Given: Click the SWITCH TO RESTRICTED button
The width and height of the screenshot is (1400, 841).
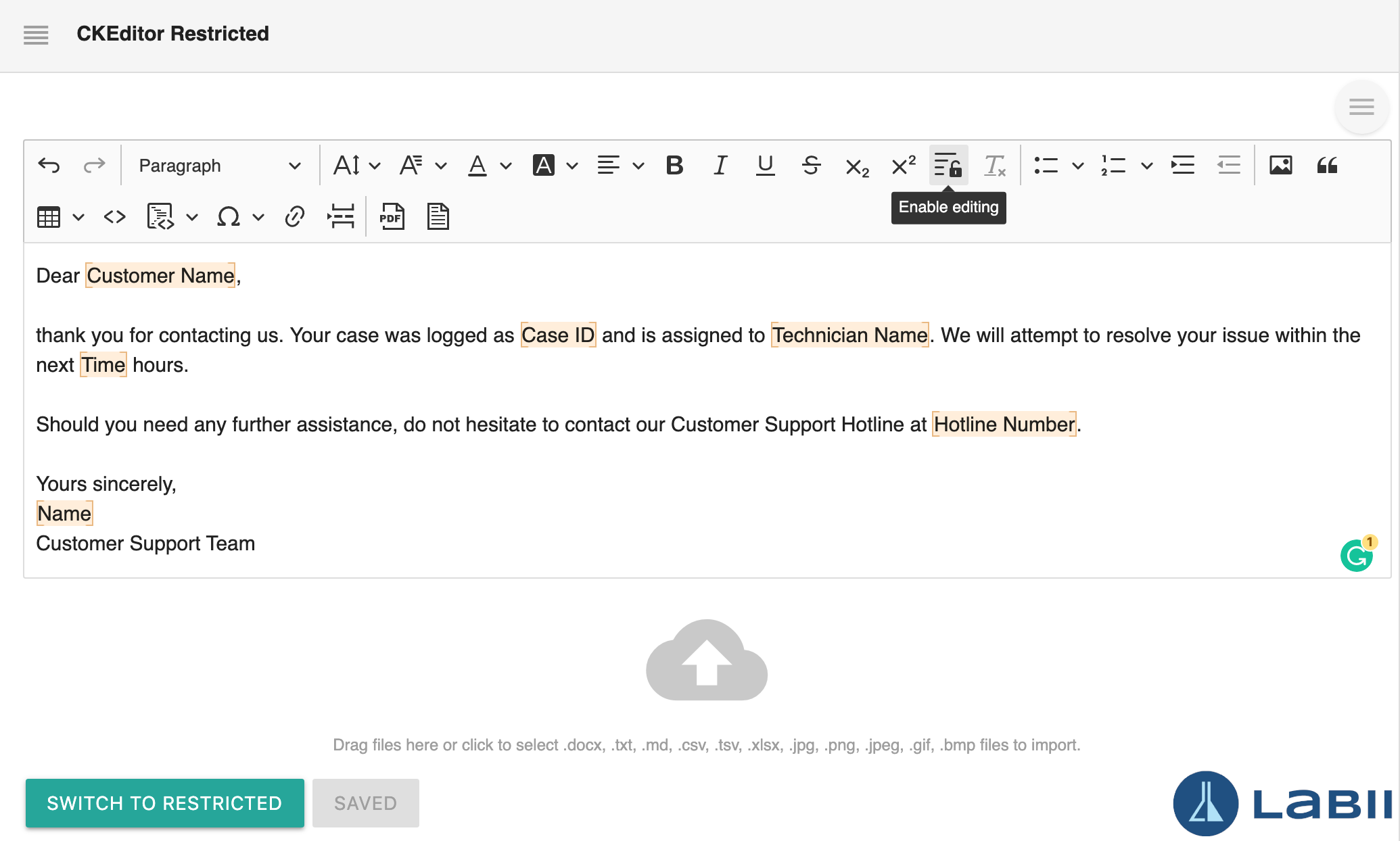Looking at the screenshot, I should 164,802.
